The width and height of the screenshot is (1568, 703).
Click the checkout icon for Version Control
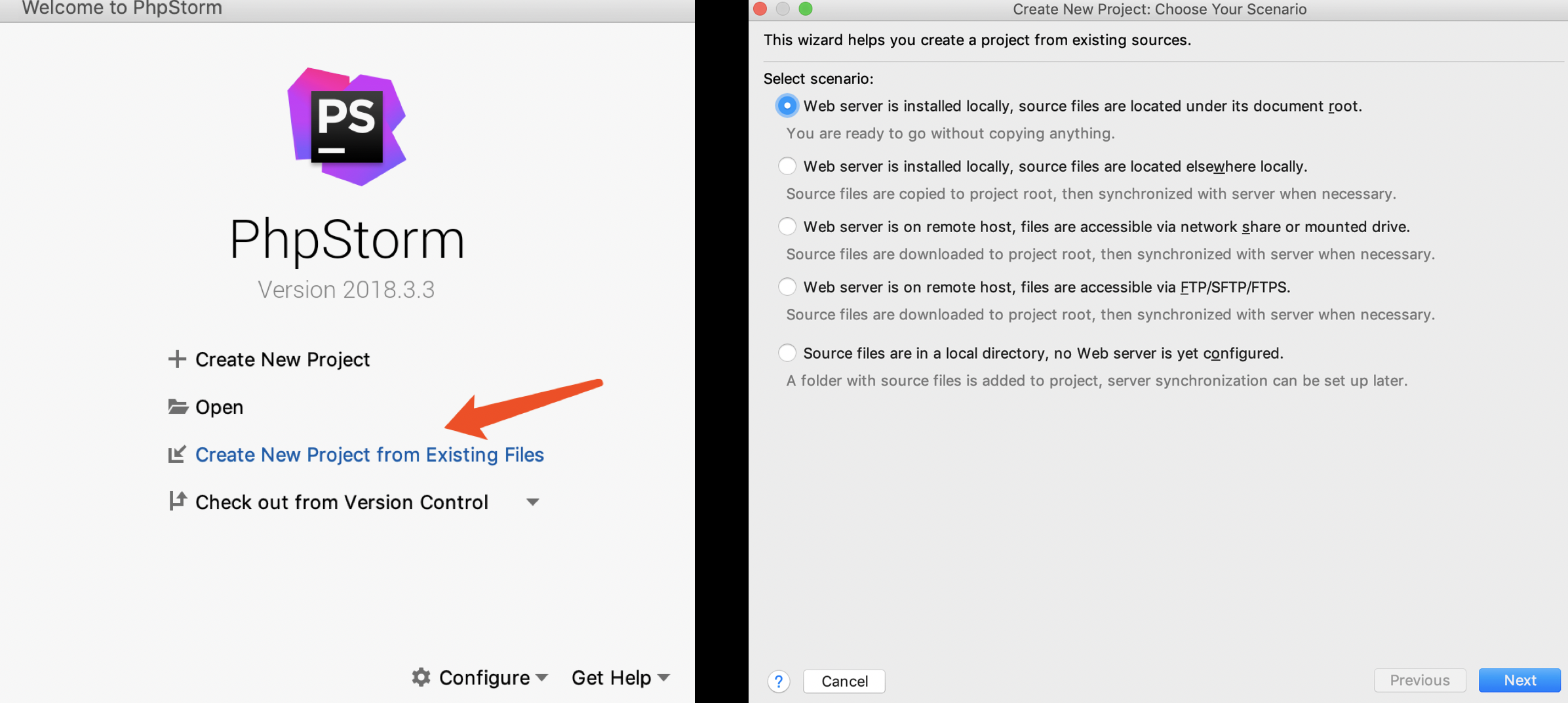pyautogui.click(x=177, y=501)
